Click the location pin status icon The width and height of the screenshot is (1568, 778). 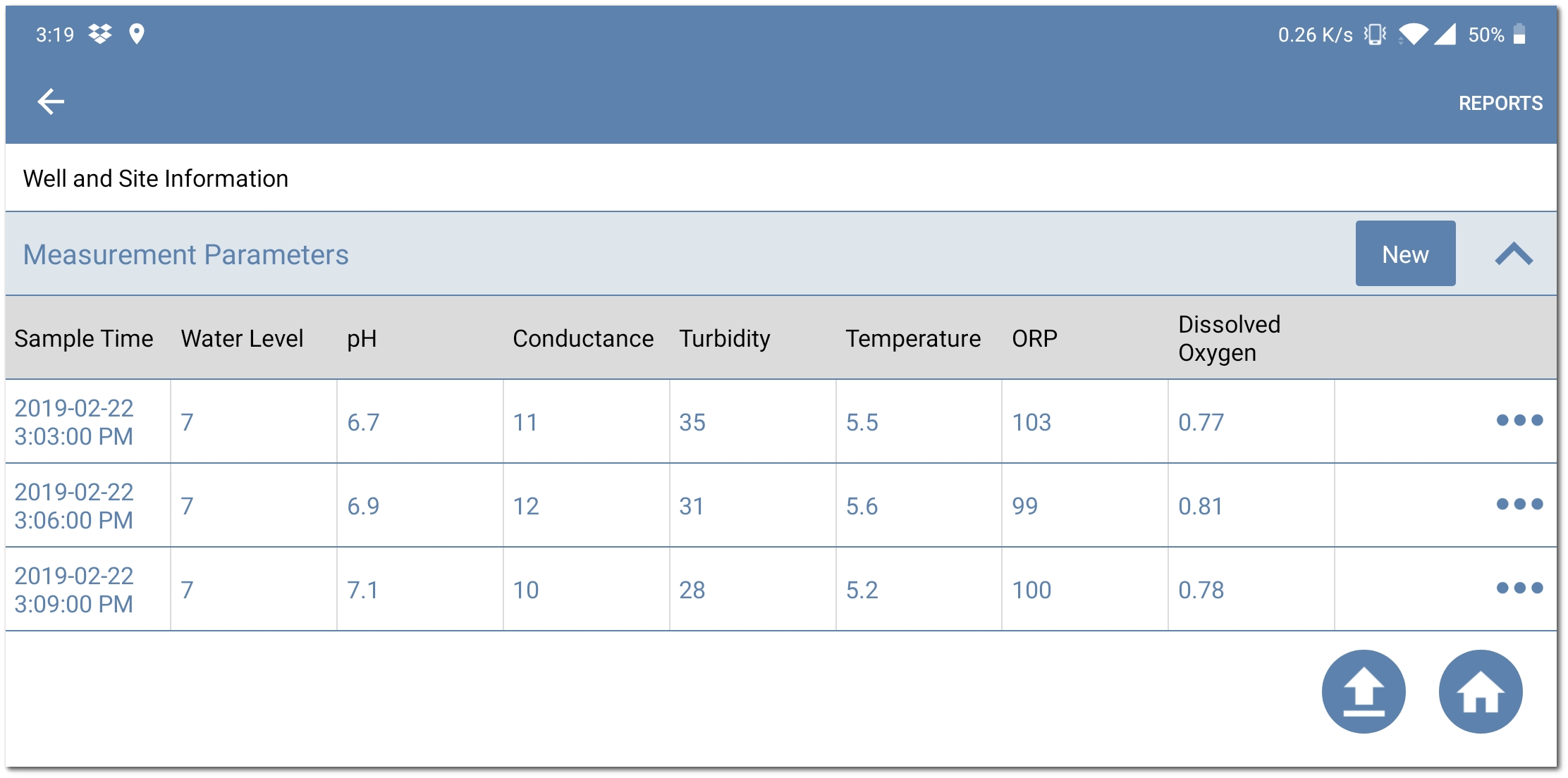(x=137, y=34)
